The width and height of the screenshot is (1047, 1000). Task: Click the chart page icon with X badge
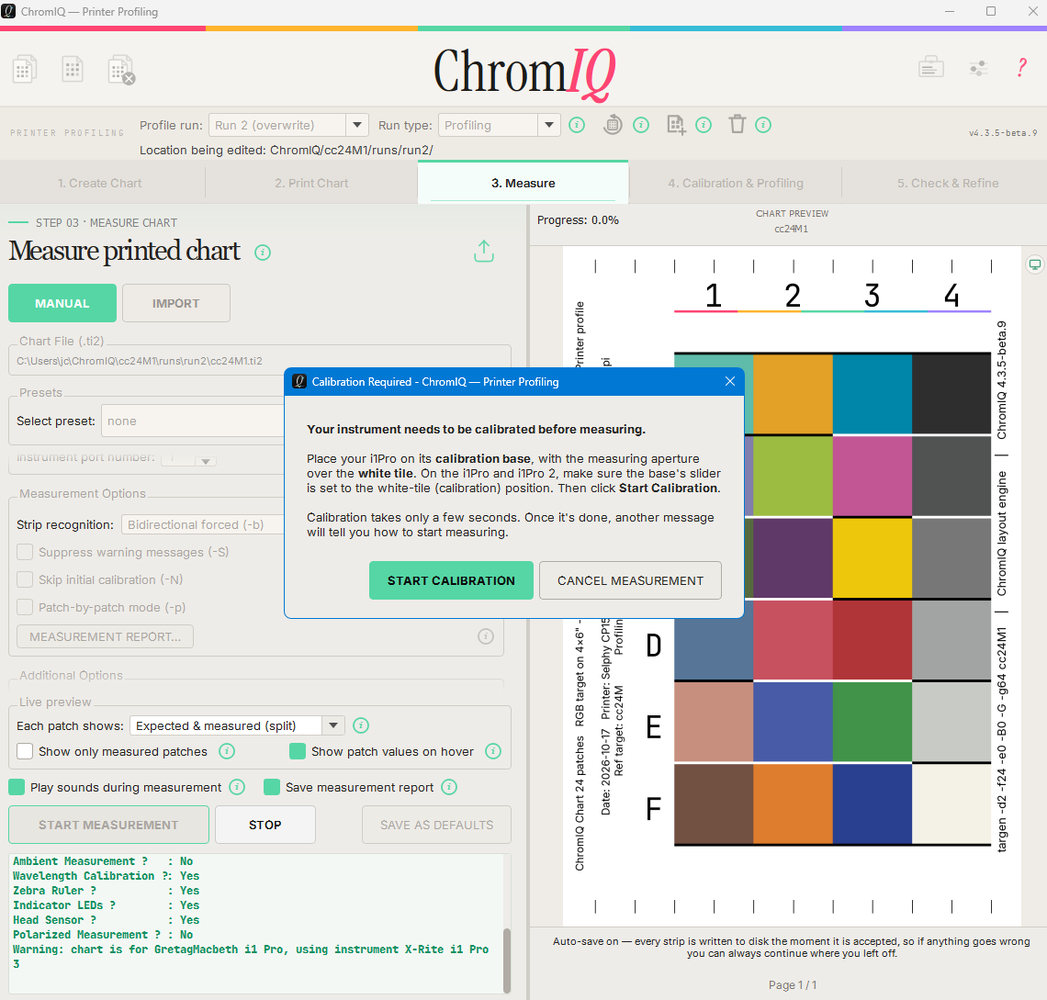pyautogui.click(x=121, y=69)
